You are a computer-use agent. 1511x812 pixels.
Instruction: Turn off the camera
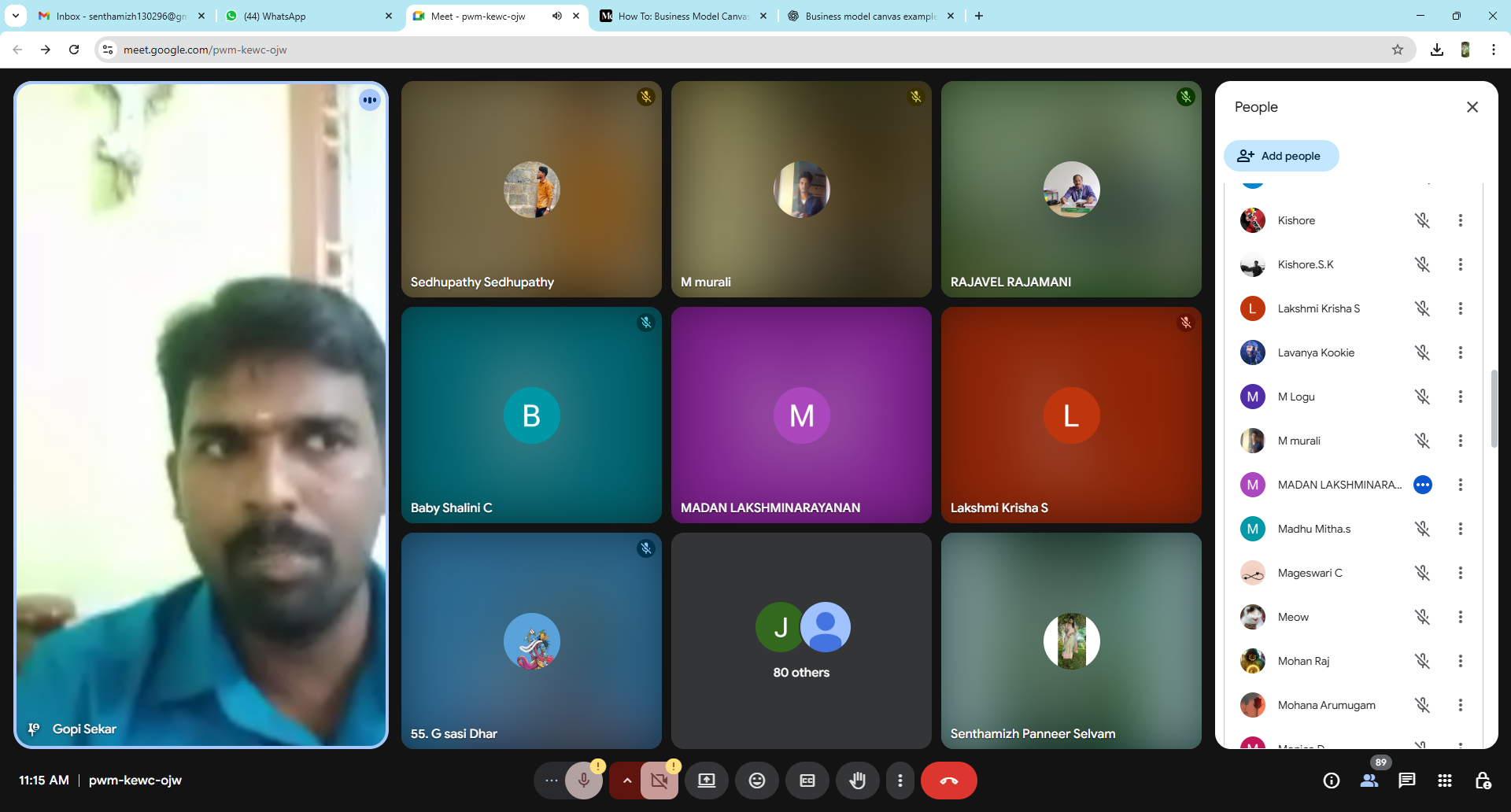(x=659, y=781)
